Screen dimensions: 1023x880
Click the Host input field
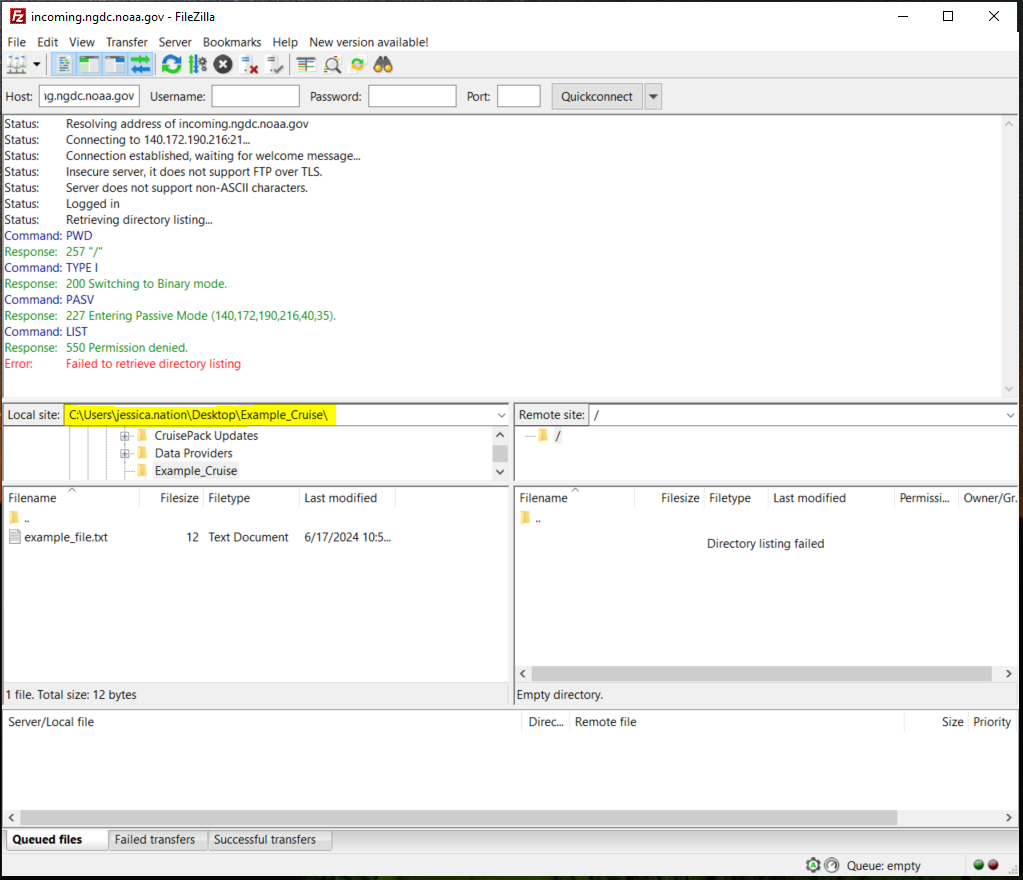pos(89,96)
